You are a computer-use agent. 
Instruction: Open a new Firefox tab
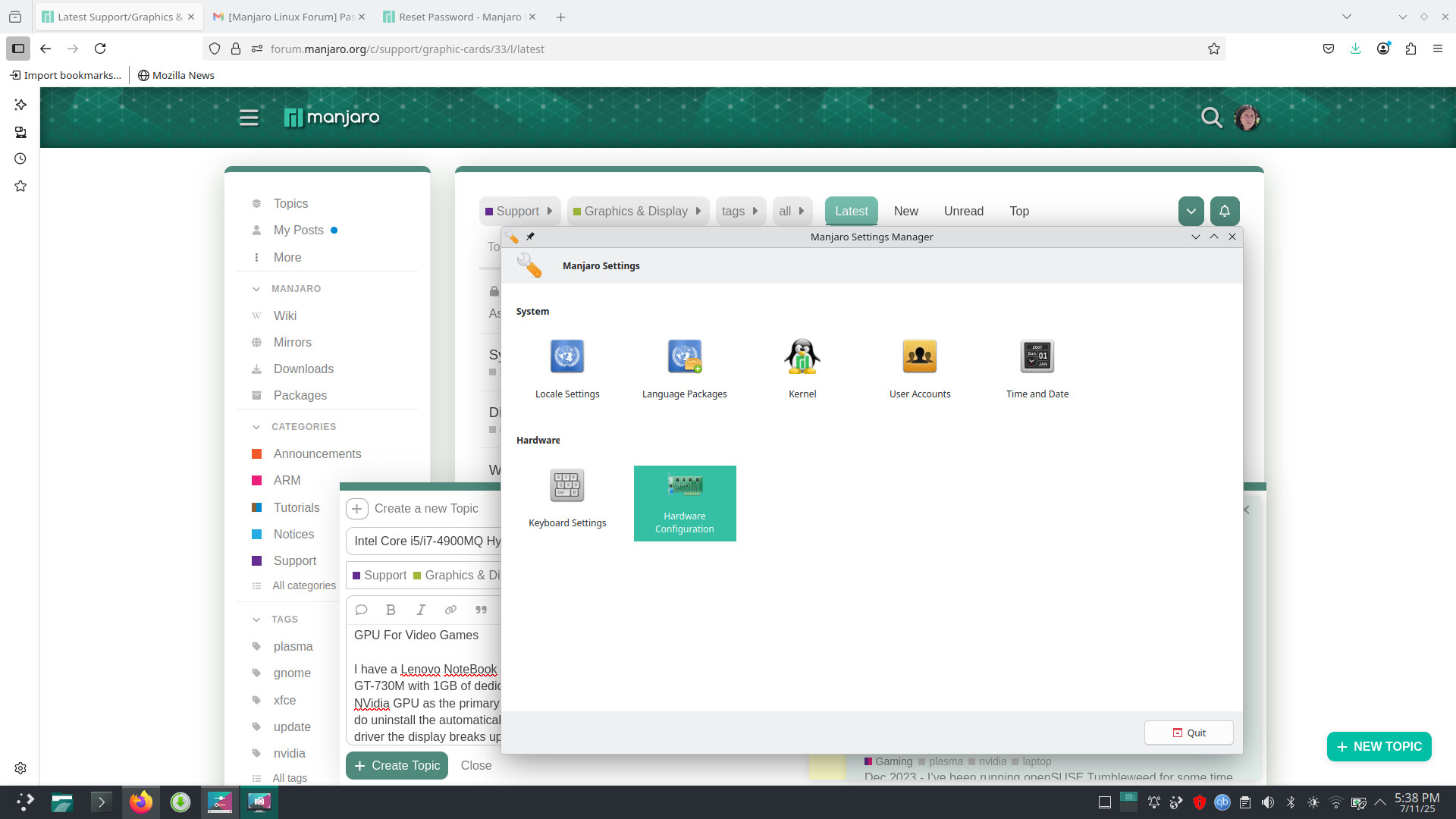point(560,17)
